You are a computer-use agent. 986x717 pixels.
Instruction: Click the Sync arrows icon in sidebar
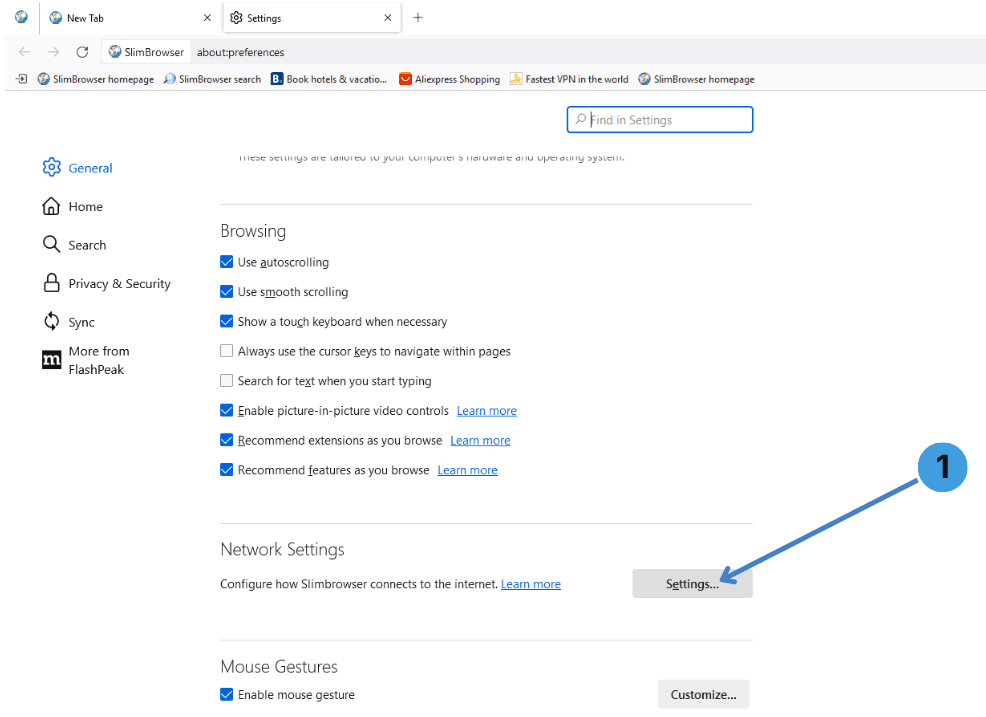pyautogui.click(x=52, y=321)
